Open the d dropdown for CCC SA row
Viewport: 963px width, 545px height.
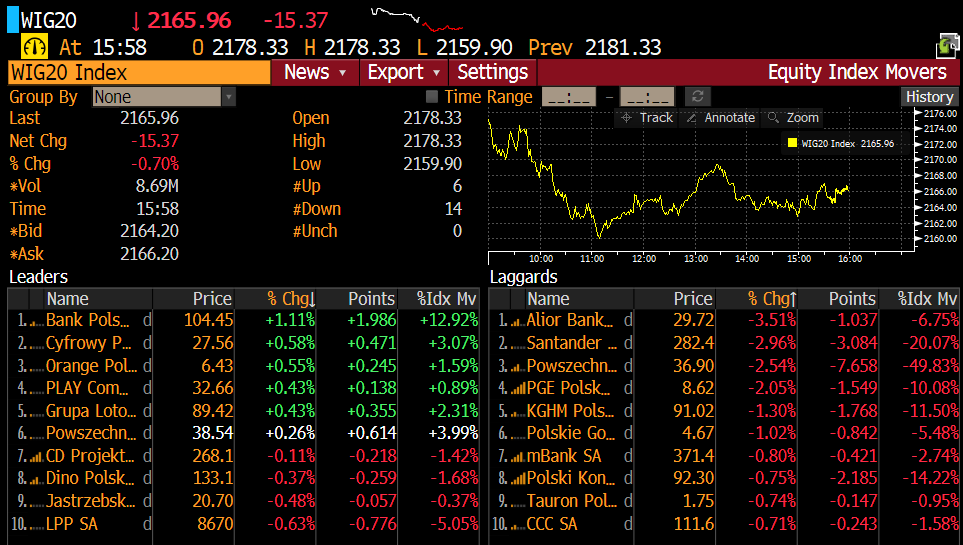(x=628, y=525)
